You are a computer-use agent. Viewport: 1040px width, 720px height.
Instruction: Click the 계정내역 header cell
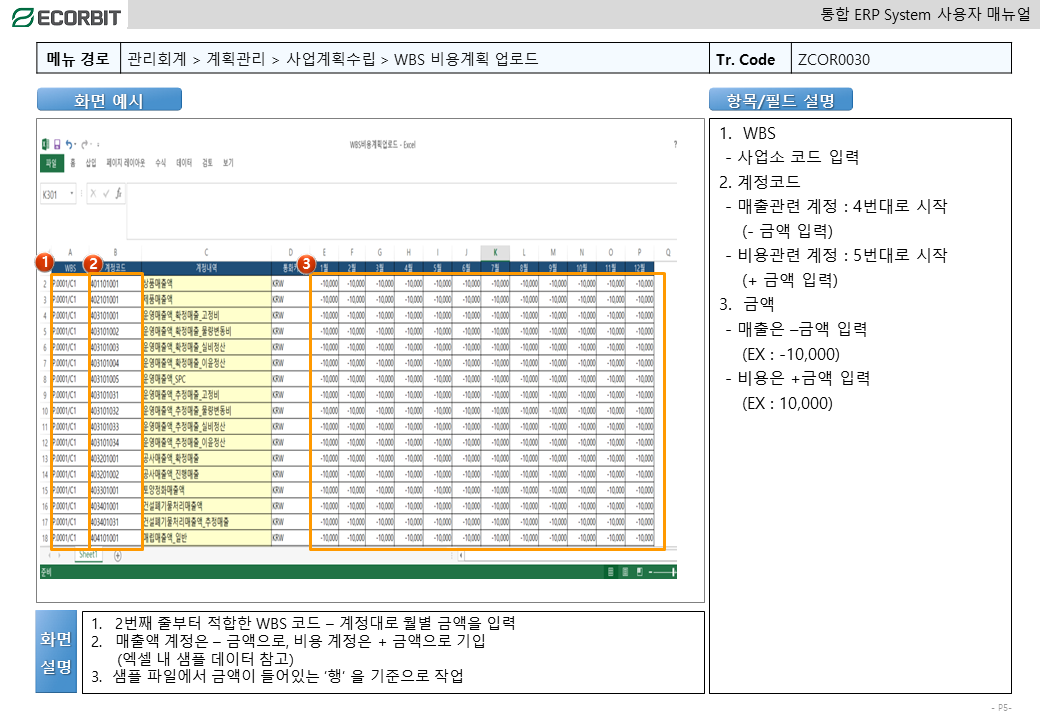coord(206,268)
